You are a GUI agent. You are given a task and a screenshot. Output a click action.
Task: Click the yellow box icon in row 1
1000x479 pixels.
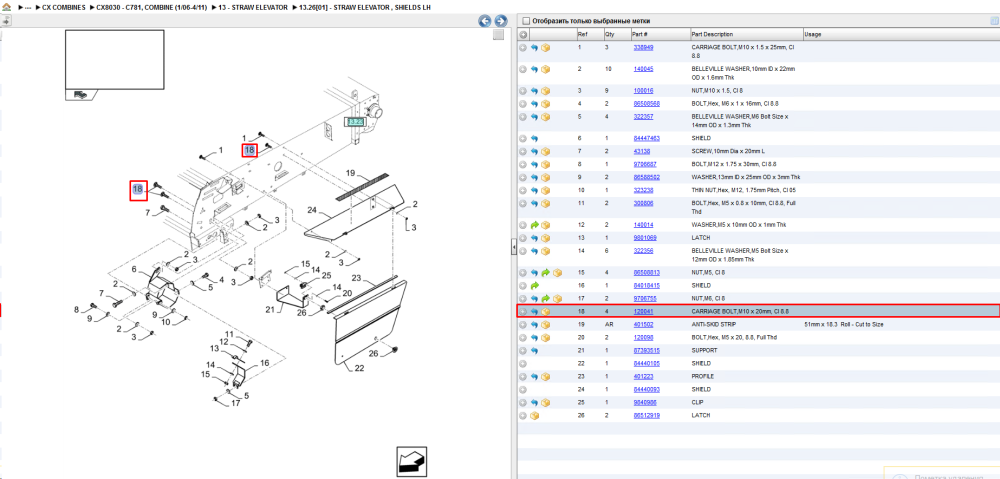pyautogui.click(x=546, y=48)
